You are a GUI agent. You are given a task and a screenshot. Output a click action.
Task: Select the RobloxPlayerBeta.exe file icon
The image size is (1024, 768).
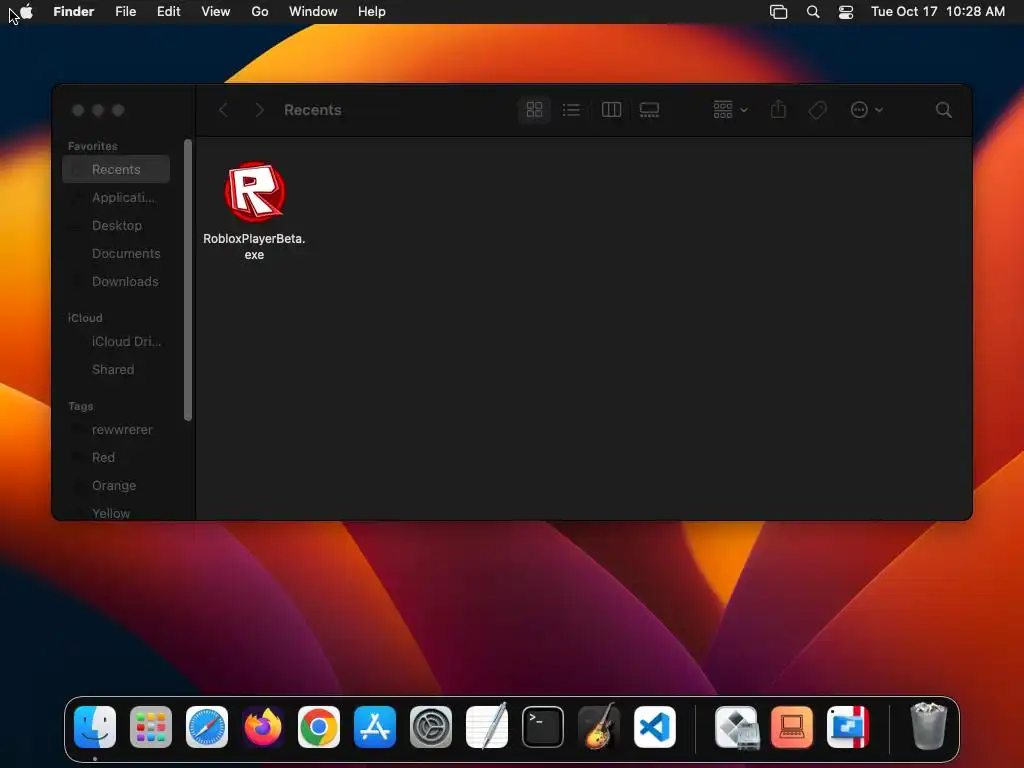(255, 192)
